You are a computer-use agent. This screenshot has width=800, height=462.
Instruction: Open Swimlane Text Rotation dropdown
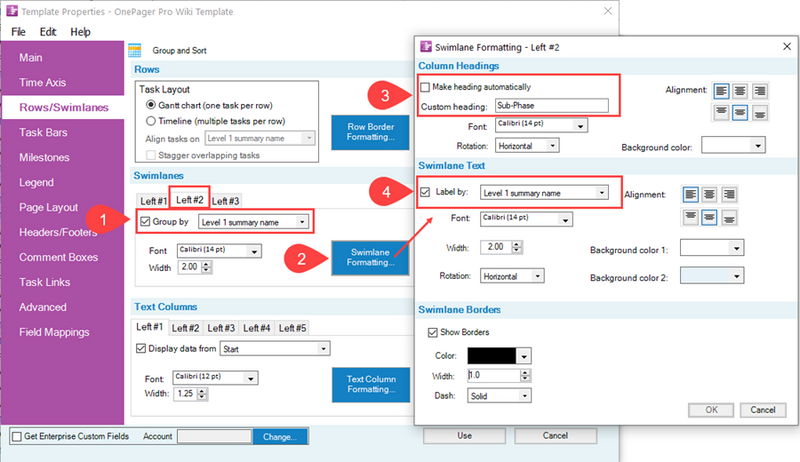[x=537, y=276]
